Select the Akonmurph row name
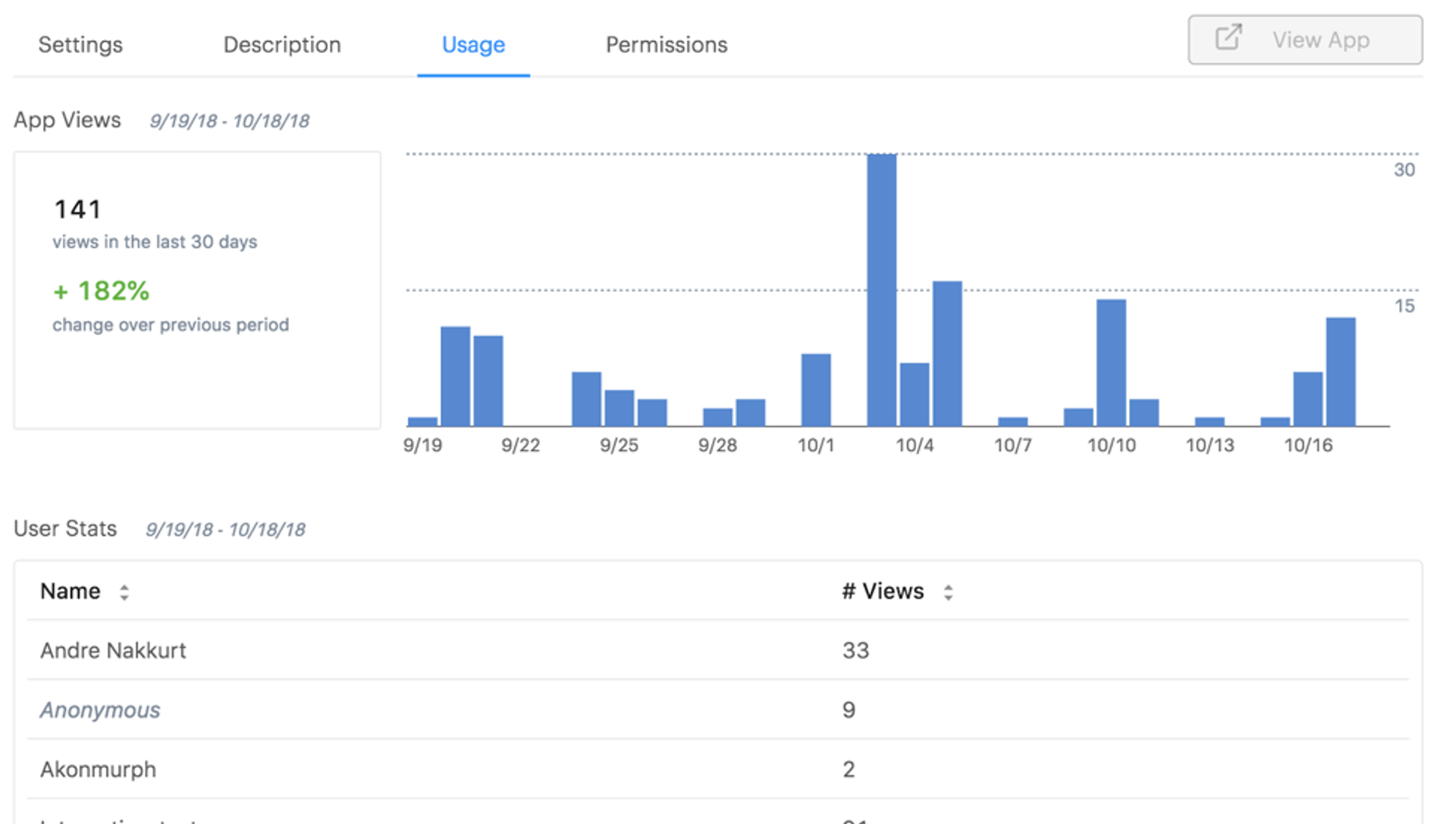The image size is (1456, 824). (x=98, y=769)
